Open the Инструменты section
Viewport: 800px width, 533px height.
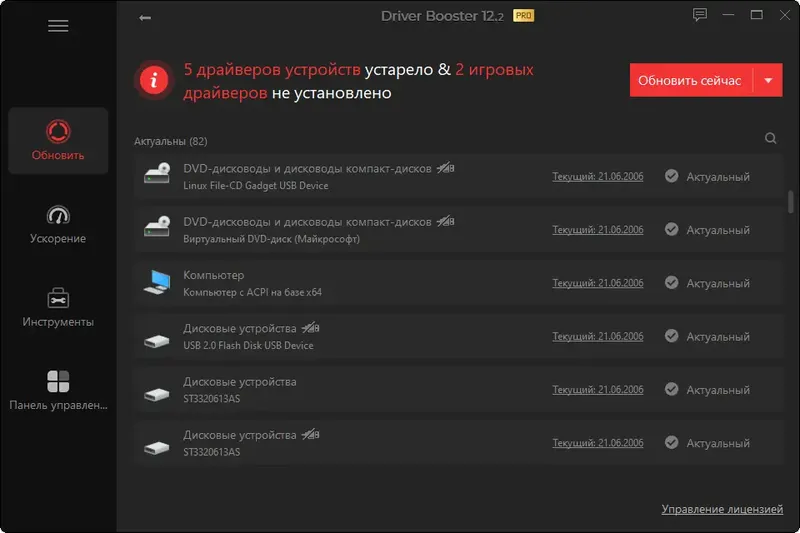58,308
